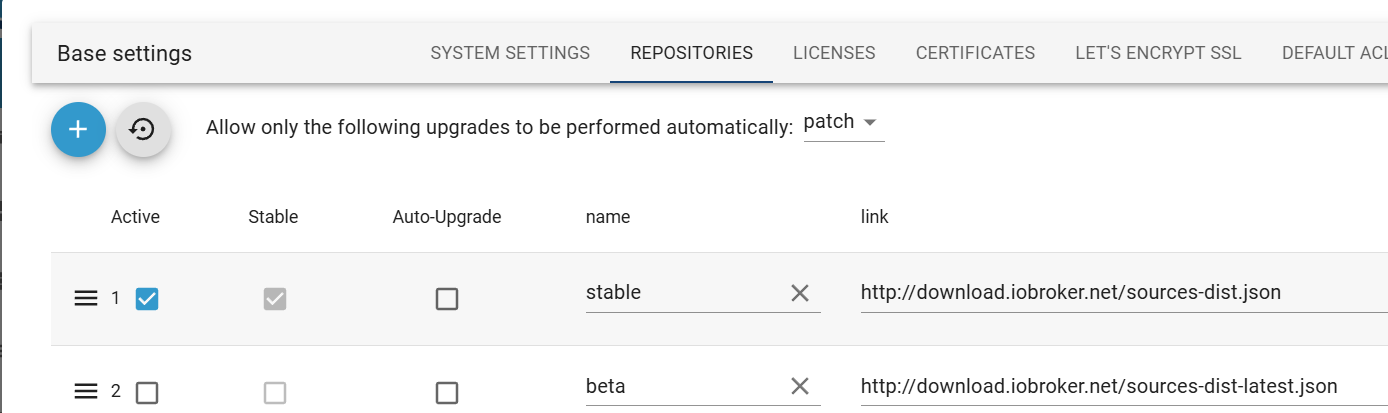Grab the drag handle of row 1

coord(86,298)
